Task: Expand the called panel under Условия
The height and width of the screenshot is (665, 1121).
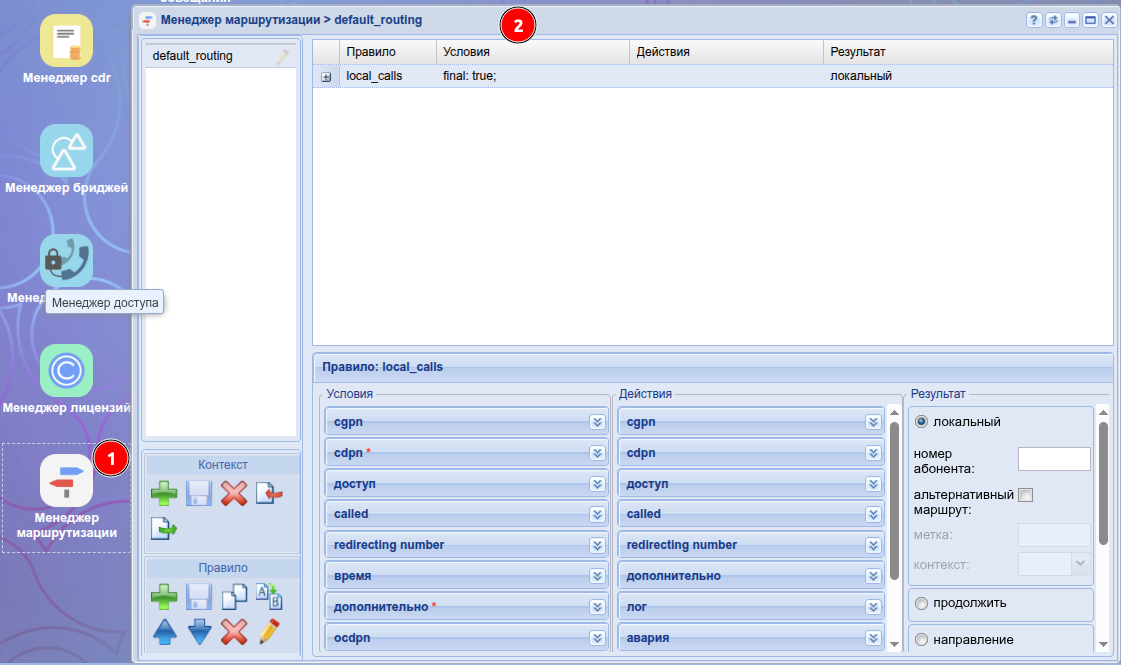Action: (598, 514)
